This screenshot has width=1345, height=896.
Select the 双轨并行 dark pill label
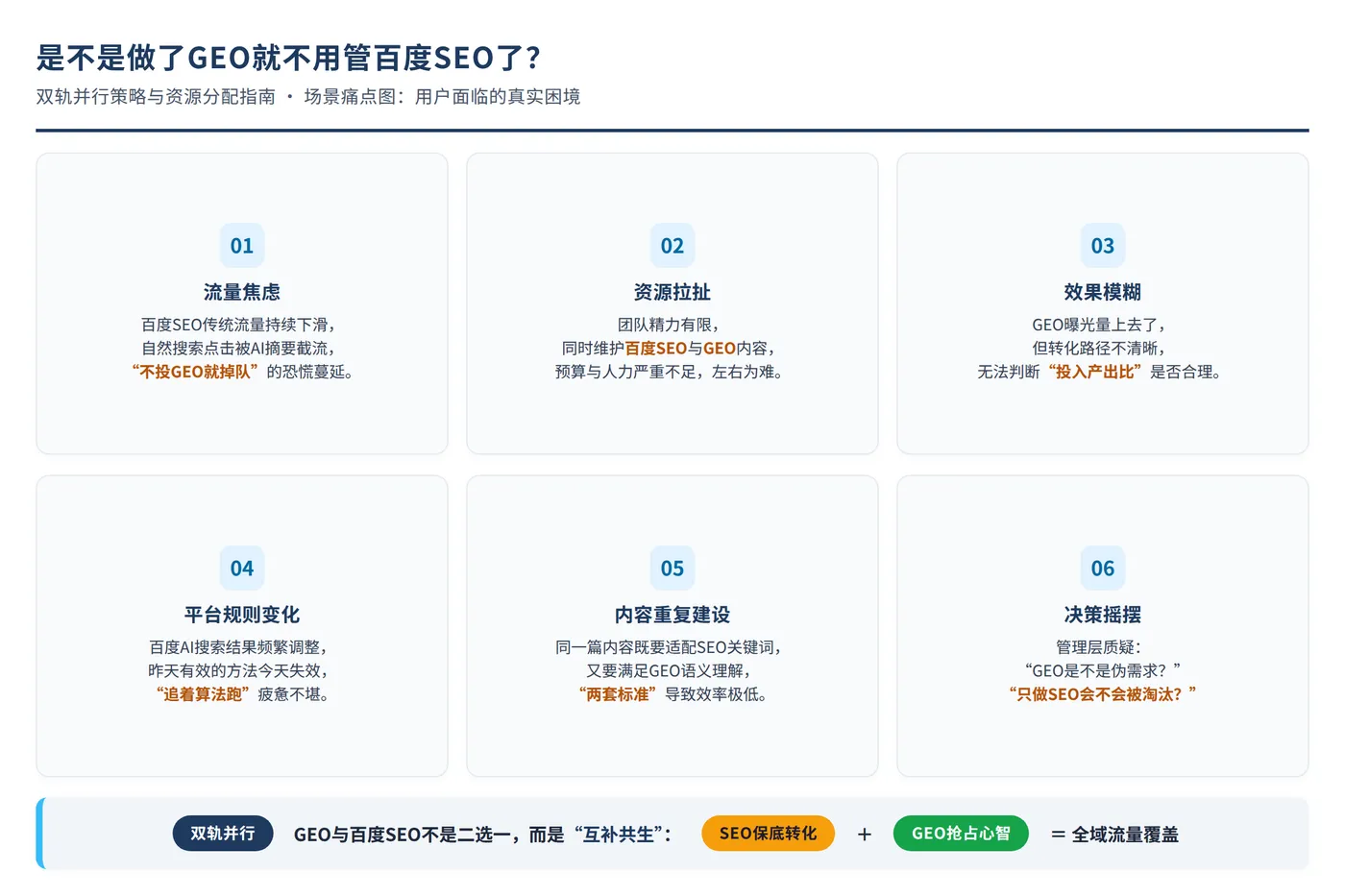223,834
